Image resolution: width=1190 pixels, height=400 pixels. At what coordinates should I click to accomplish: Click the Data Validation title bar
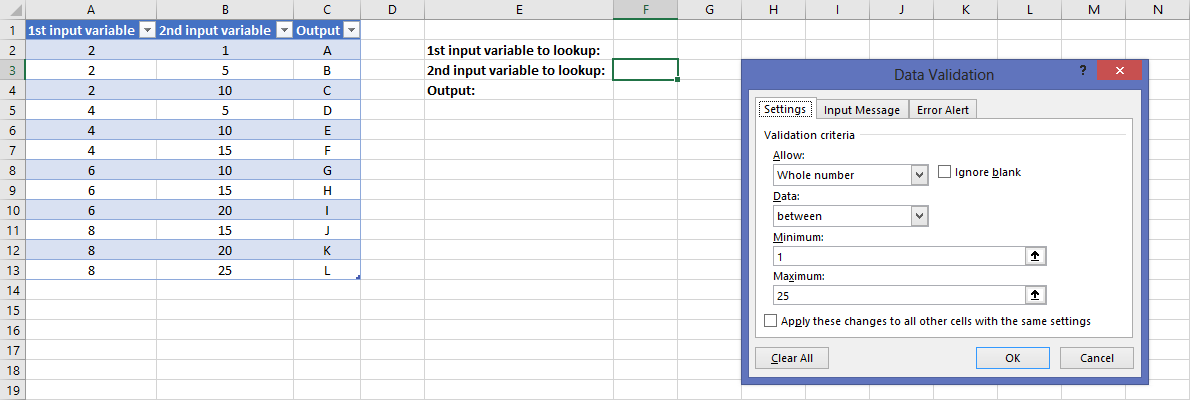click(943, 74)
